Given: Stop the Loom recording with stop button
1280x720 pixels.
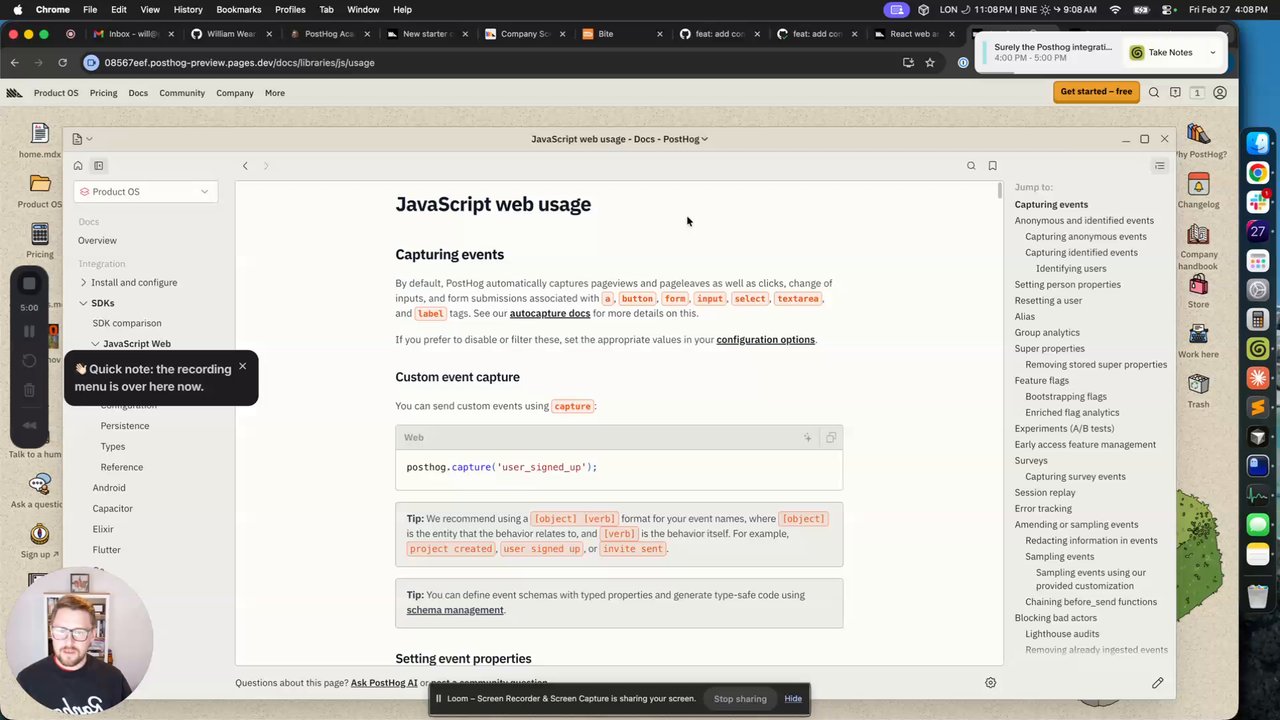Looking at the screenshot, I should tap(29, 284).
